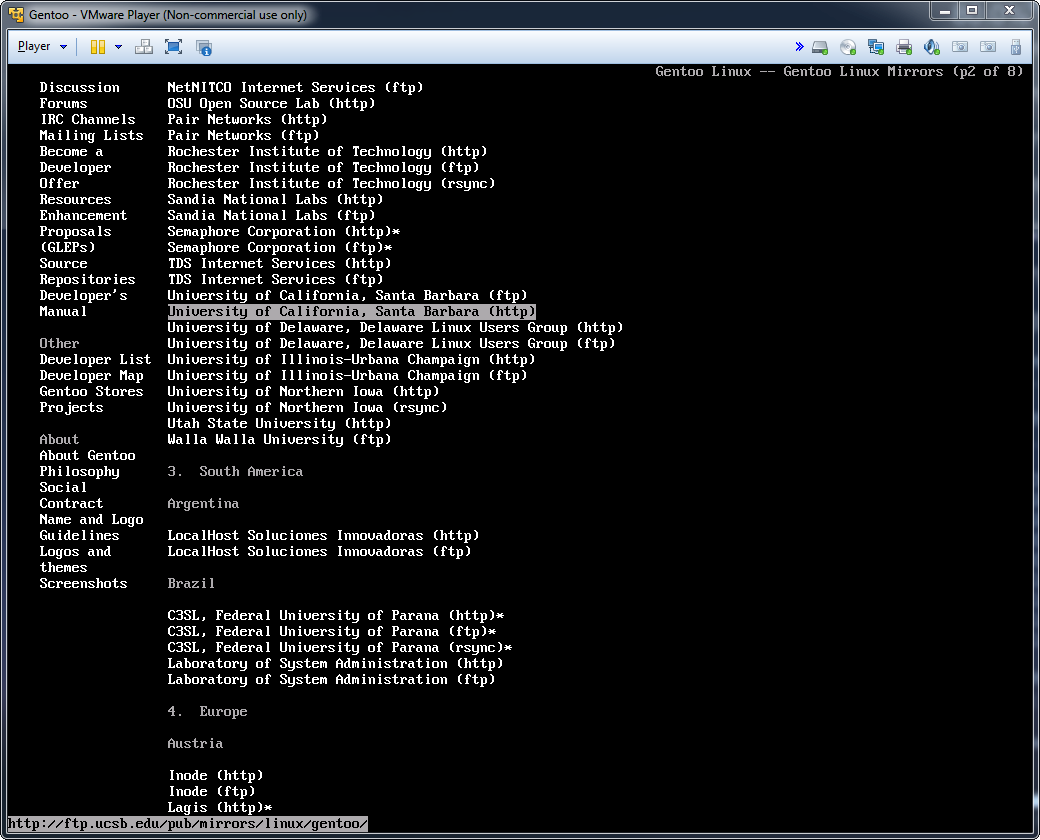Click the first disabled camera device icon

pyautogui.click(x=960, y=46)
